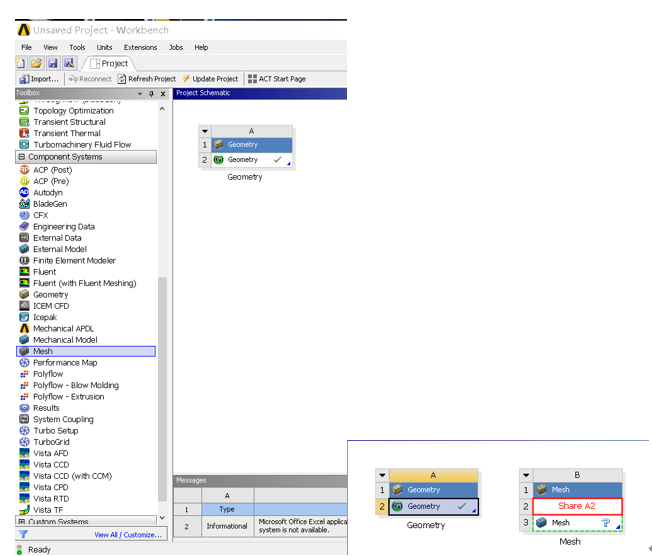
Task: Open the Jobs menu
Action: pos(176,47)
